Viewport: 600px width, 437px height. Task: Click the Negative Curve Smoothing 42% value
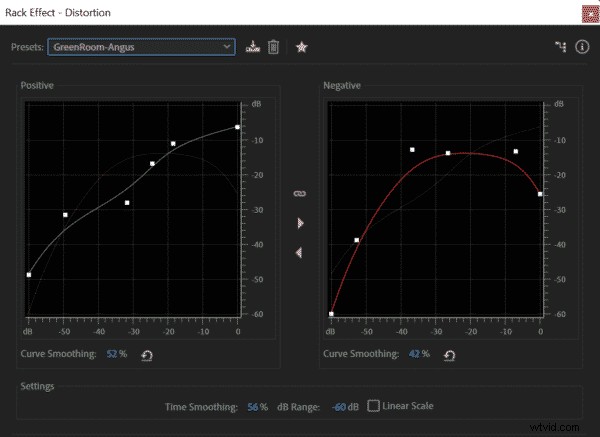coord(419,354)
